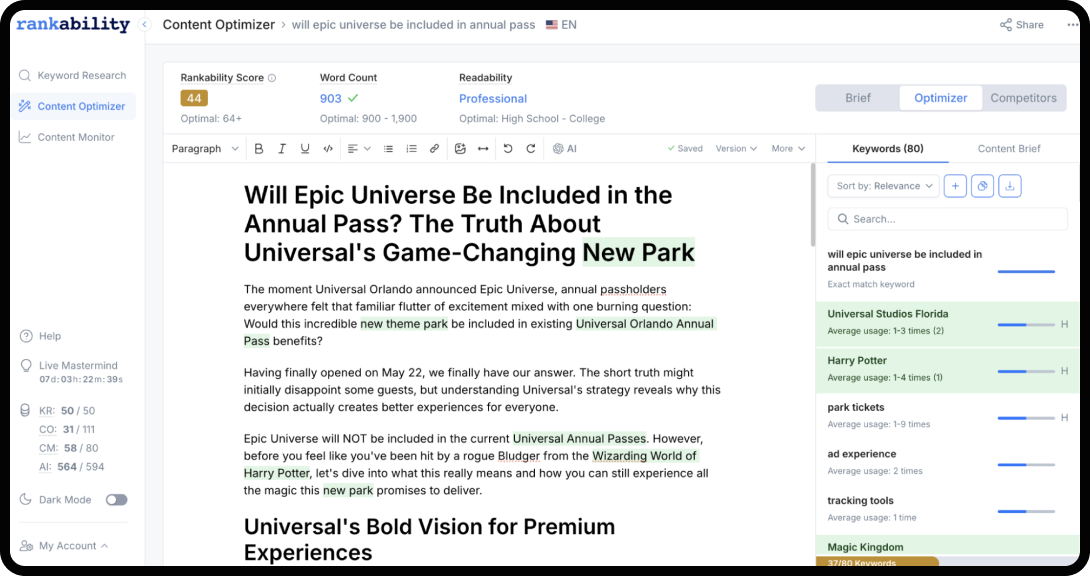Screen dimensions: 1090x576
Task: Add a keyword with the plus button
Action: tap(955, 186)
